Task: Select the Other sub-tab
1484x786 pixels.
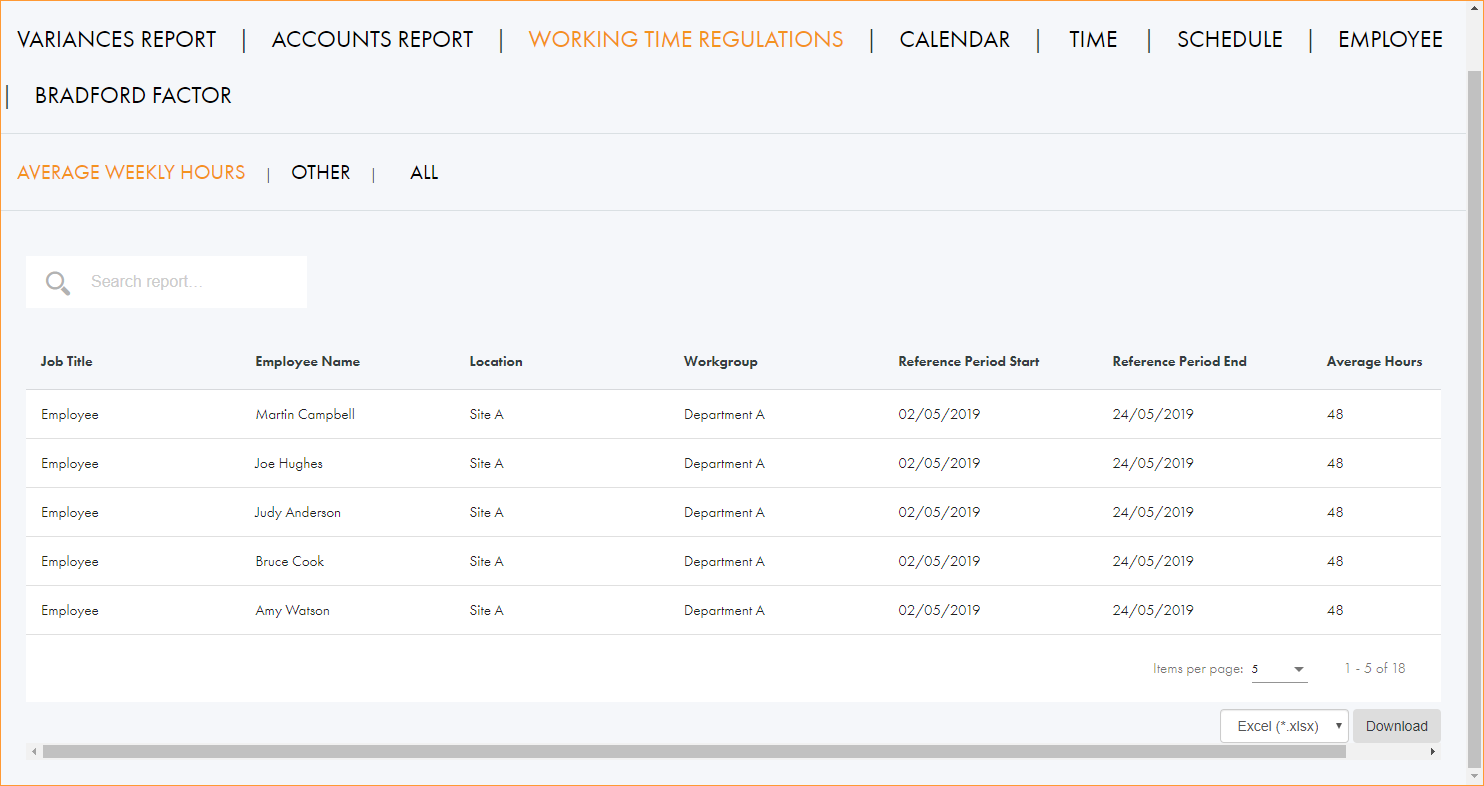Action: (x=320, y=173)
